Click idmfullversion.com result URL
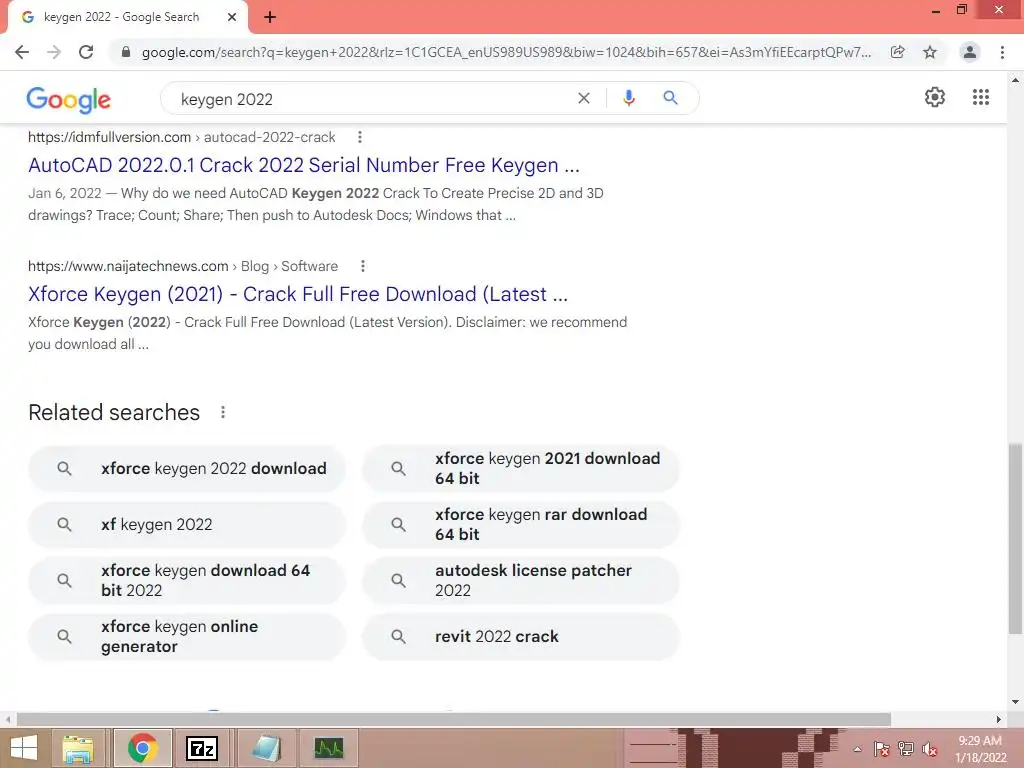The height and width of the screenshot is (768, 1024). point(182,137)
